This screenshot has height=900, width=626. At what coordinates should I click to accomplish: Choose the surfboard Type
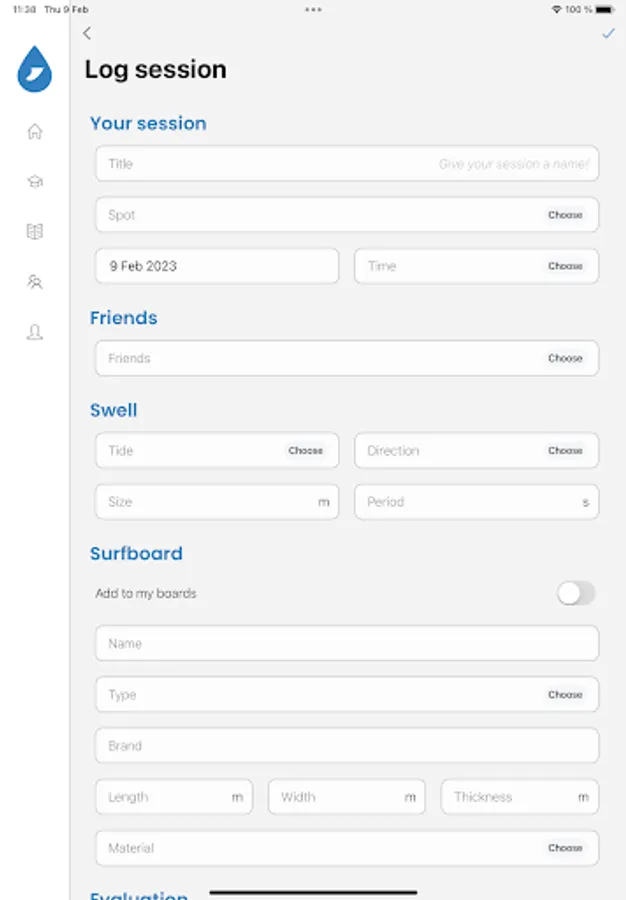[565, 695]
